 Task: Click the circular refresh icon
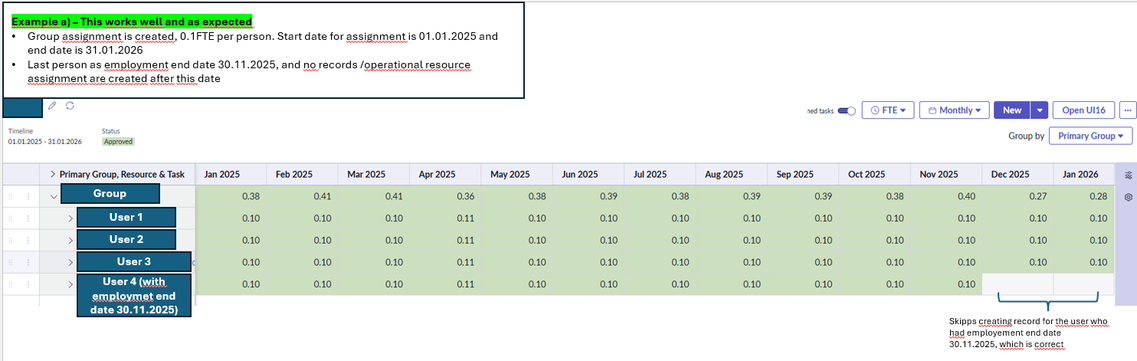70,106
